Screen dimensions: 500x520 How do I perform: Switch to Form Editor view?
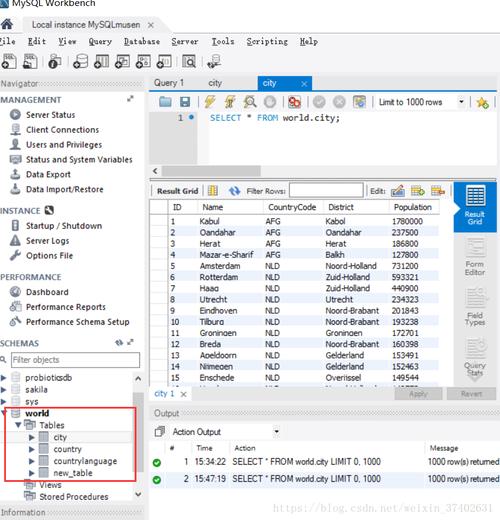coord(475,257)
